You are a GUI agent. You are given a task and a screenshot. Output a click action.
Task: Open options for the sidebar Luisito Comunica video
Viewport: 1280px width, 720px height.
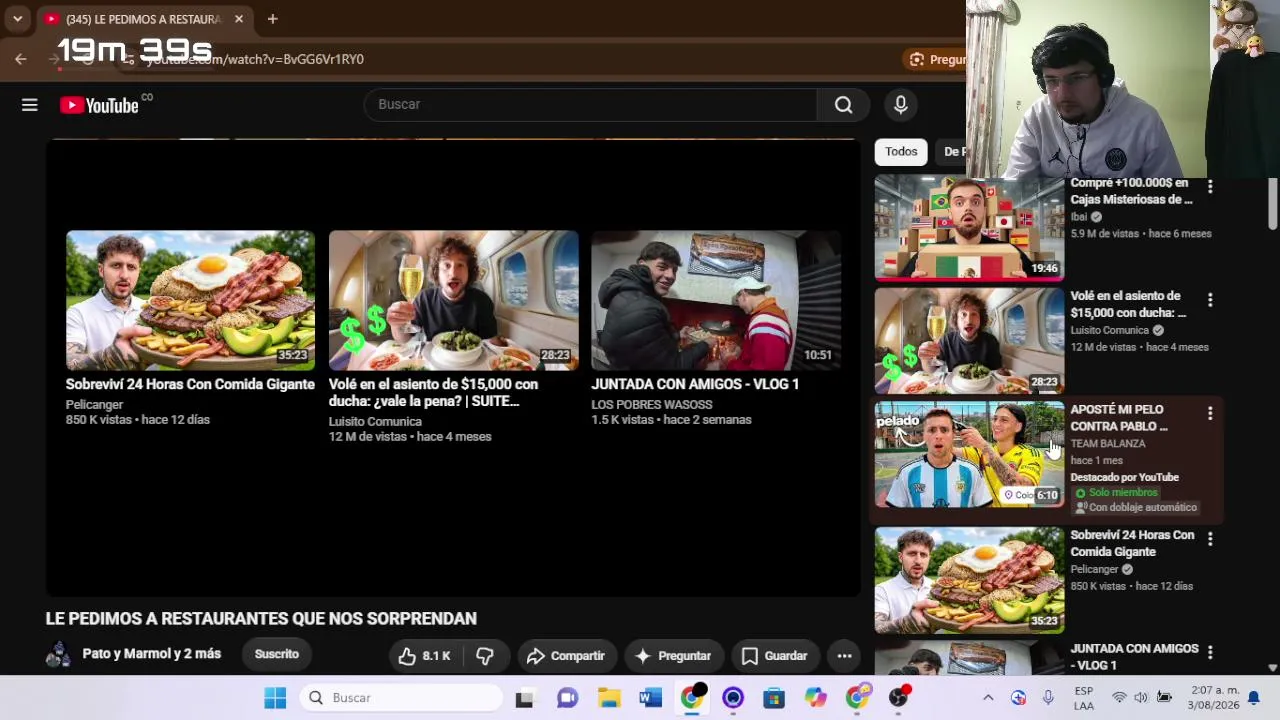(x=1210, y=300)
